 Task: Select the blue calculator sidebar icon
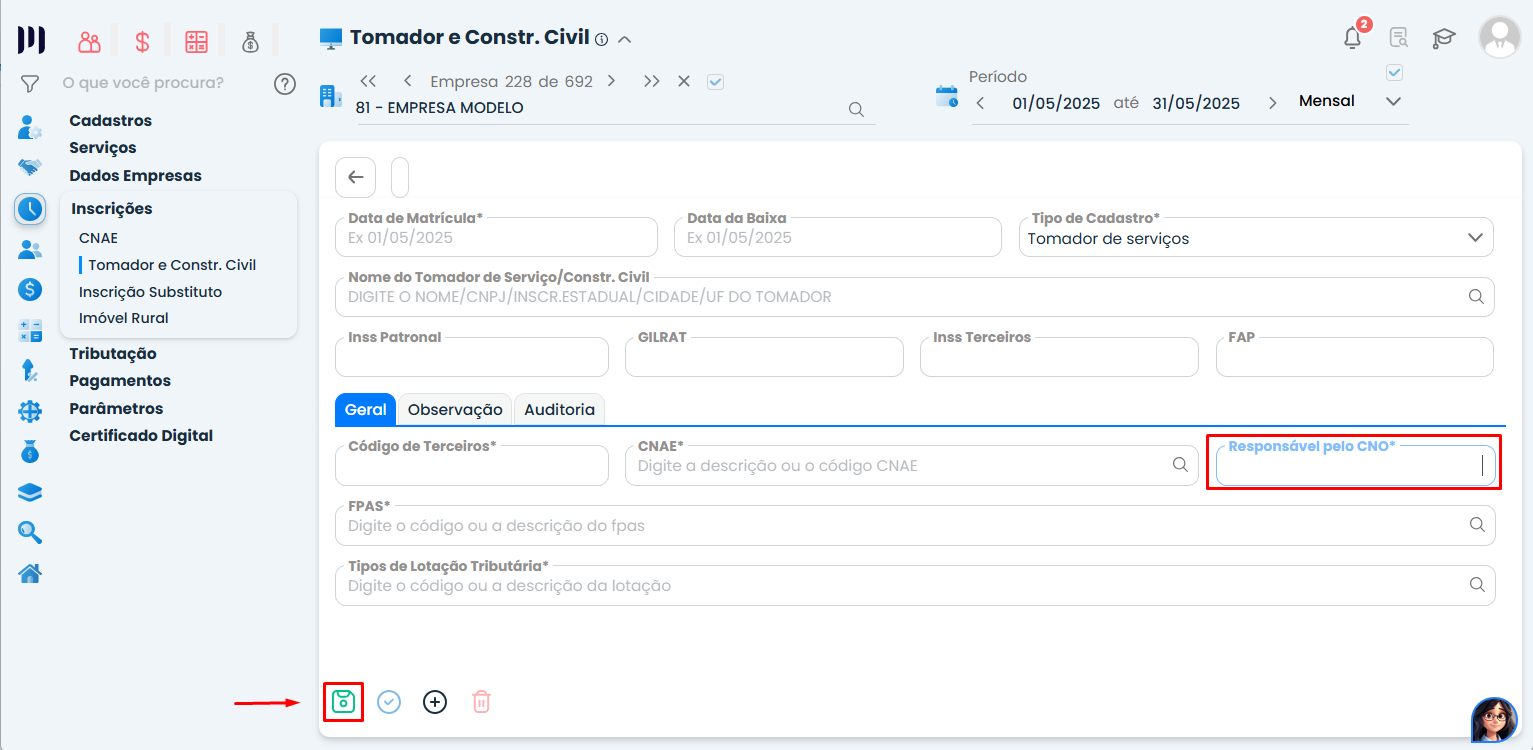point(30,331)
